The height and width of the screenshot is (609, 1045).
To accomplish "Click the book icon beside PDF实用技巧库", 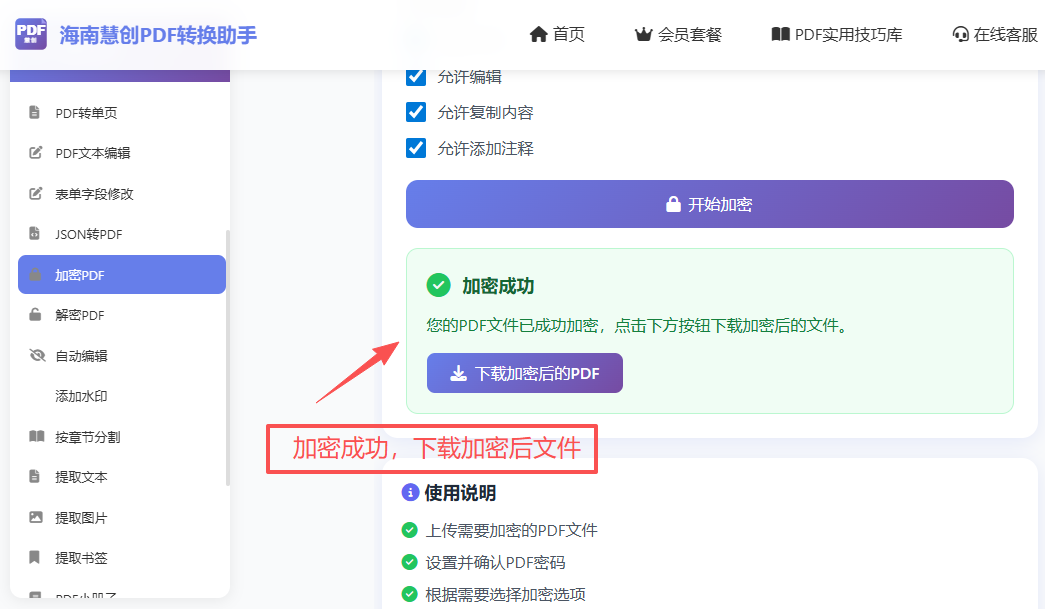I will (780, 34).
